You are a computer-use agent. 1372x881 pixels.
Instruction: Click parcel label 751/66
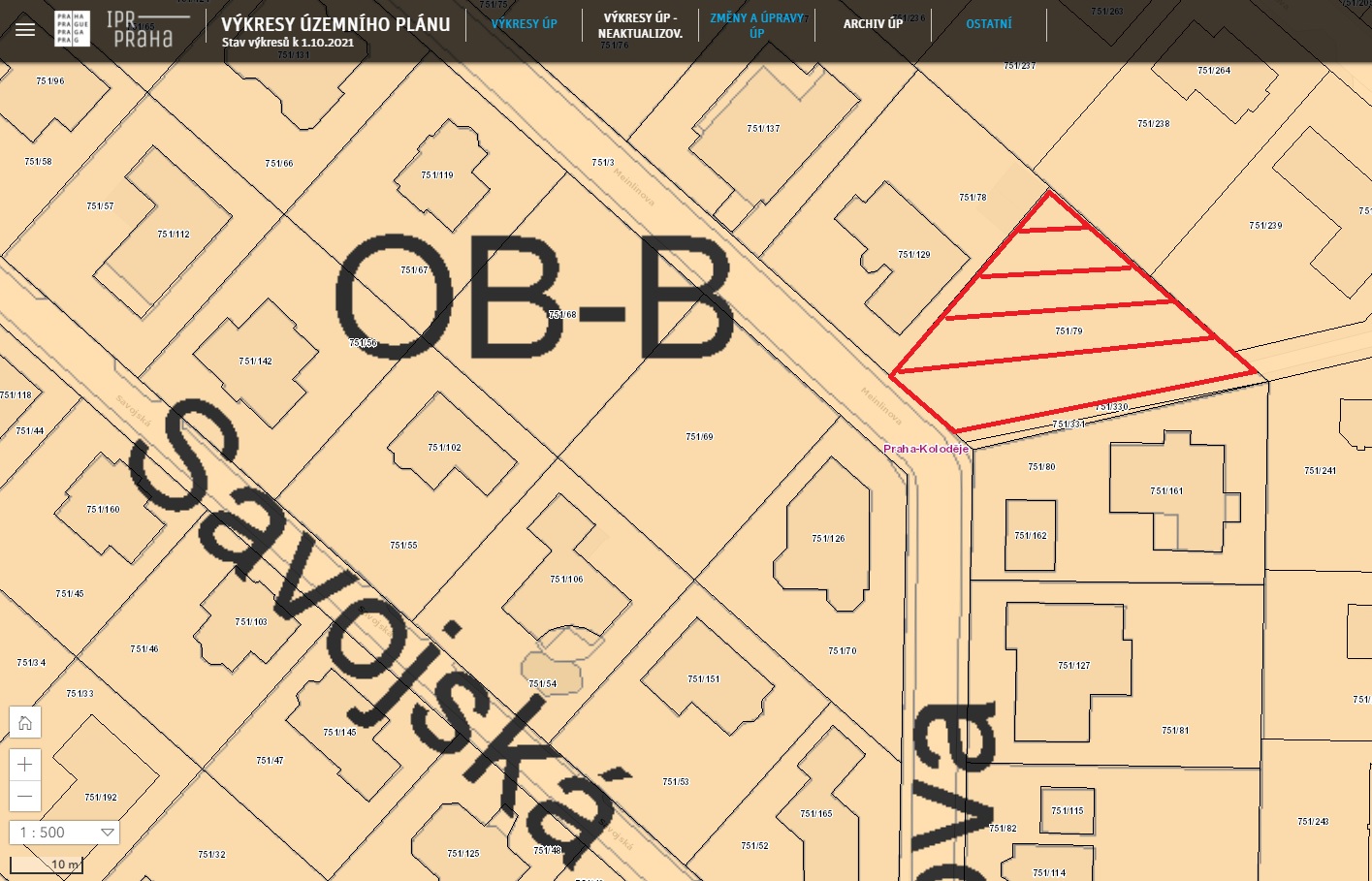point(279,164)
